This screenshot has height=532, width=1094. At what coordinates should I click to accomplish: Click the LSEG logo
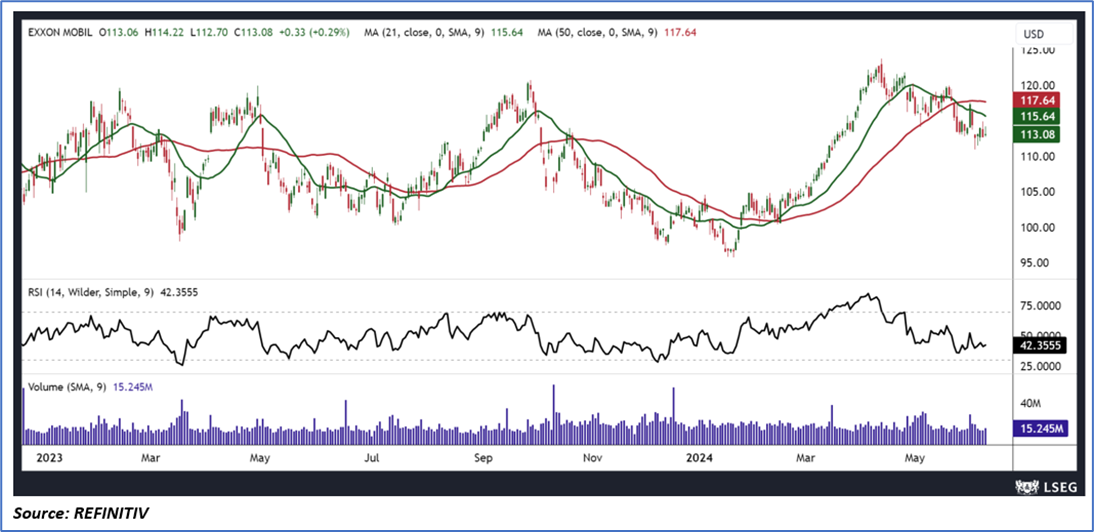click(1045, 485)
